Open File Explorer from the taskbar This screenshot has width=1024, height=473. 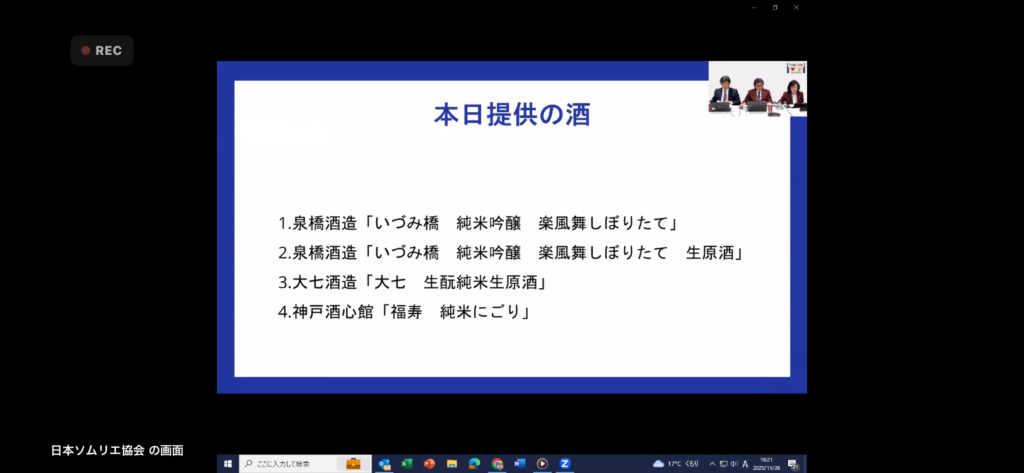point(452,464)
